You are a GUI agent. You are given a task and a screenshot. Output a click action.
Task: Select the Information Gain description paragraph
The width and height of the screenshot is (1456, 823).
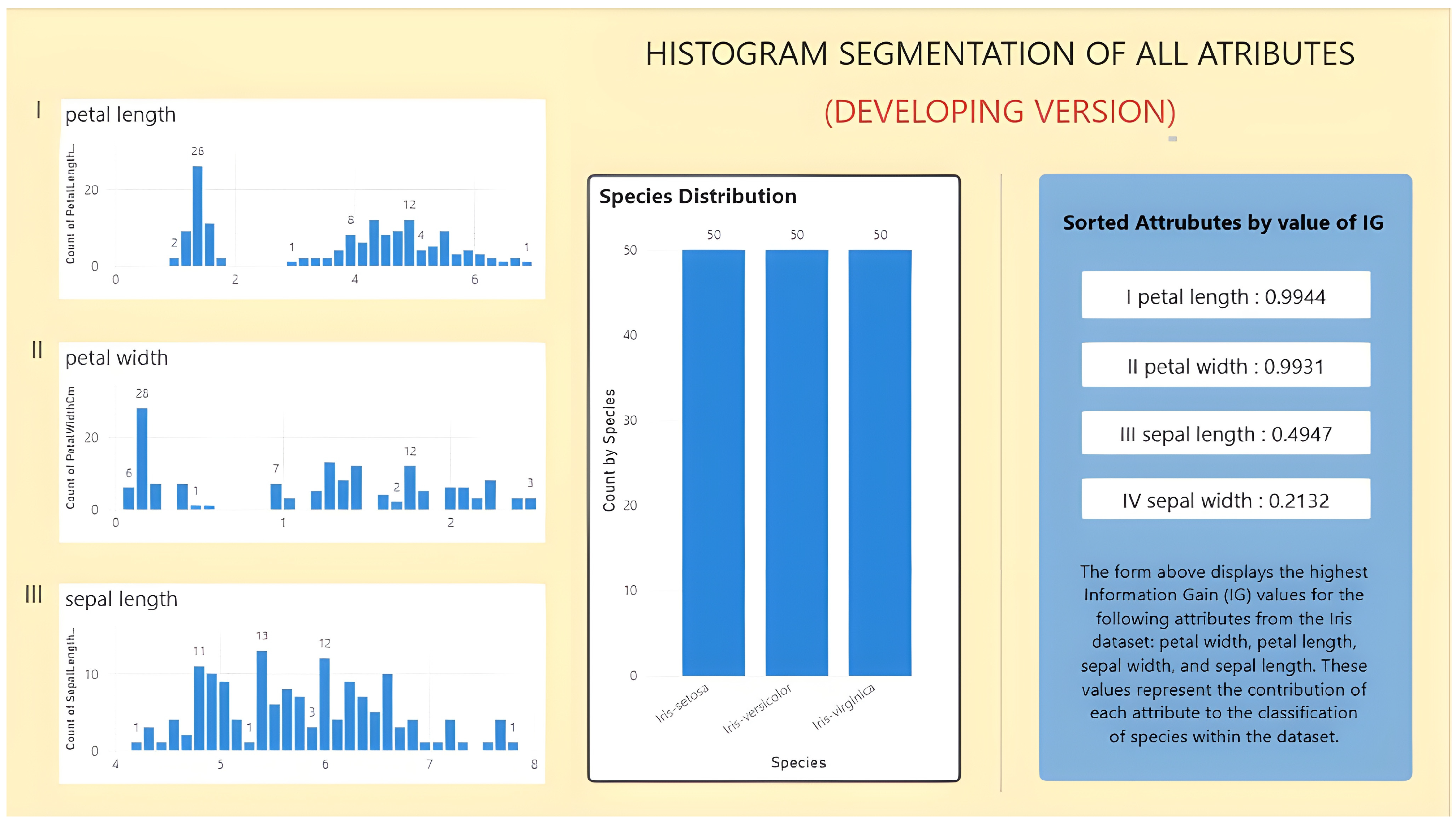[x=1224, y=654]
